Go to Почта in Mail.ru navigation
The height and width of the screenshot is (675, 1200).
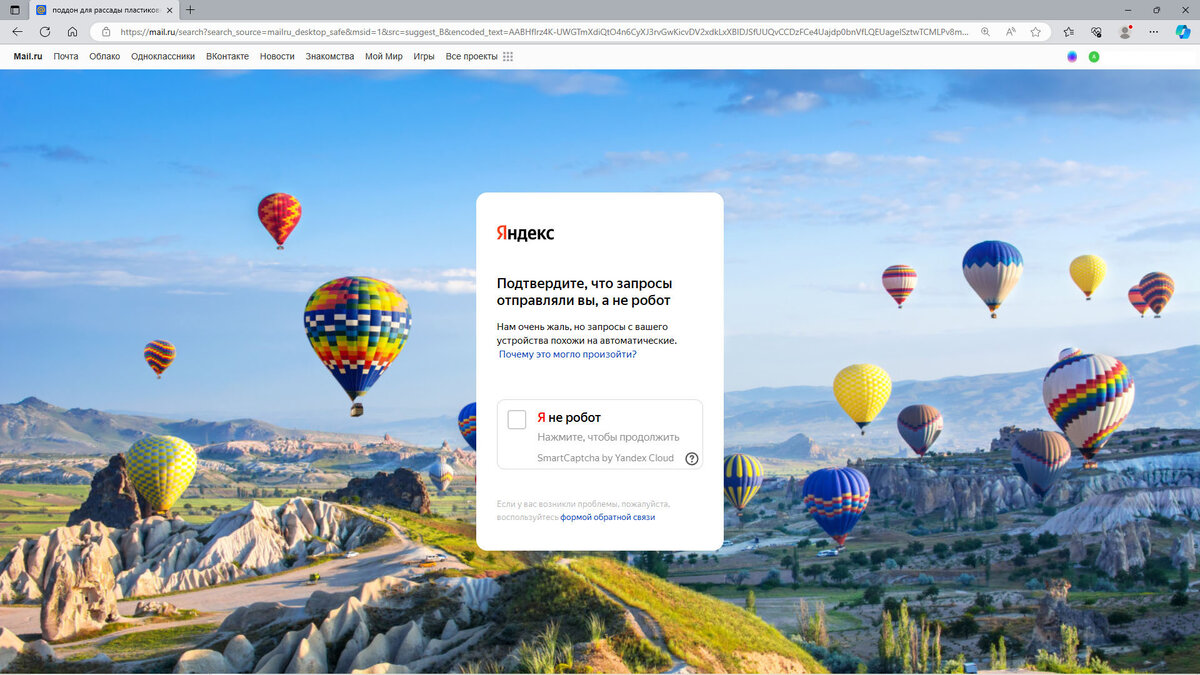click(x=66, y=57)
